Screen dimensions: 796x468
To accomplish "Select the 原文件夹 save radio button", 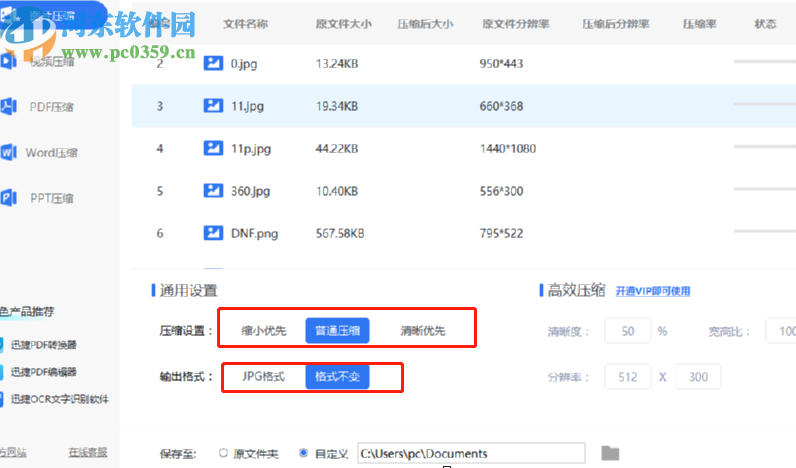I will pos(223,453).
